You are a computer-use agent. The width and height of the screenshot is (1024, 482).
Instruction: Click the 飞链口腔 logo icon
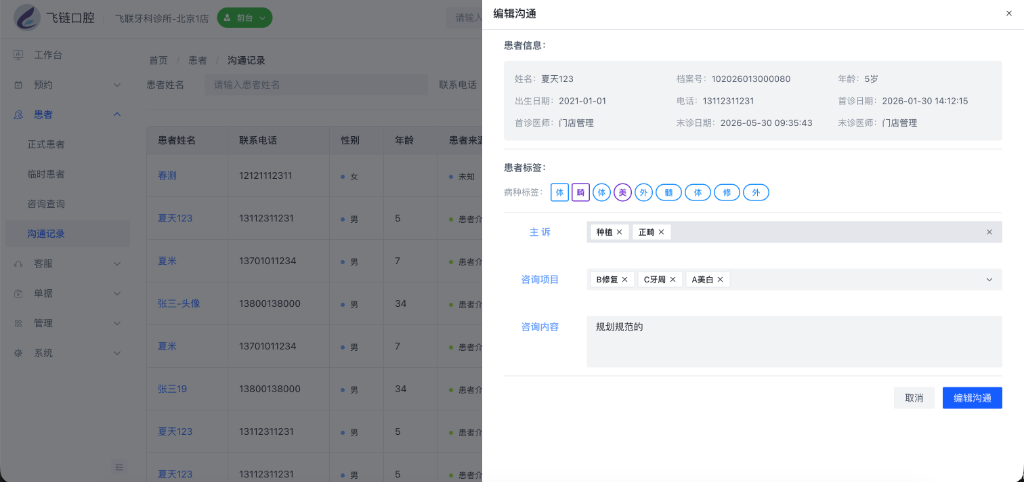[27, 17]
